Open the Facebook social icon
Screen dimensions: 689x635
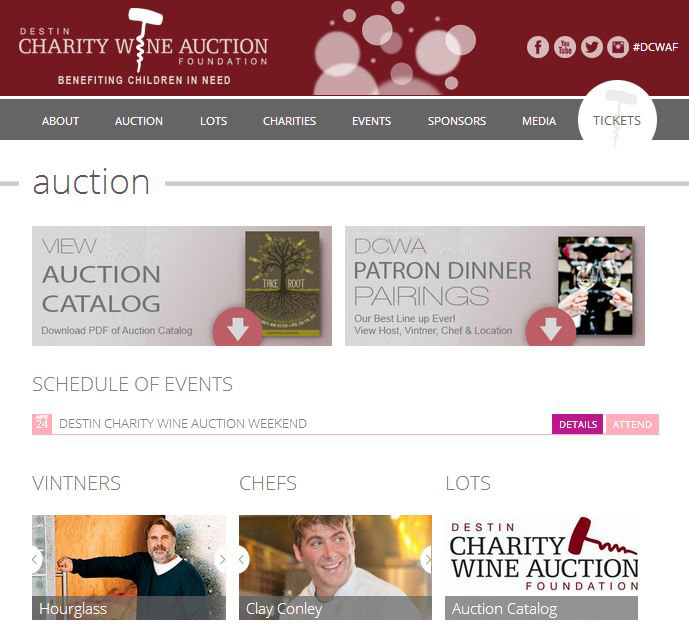tap(538, 47)
